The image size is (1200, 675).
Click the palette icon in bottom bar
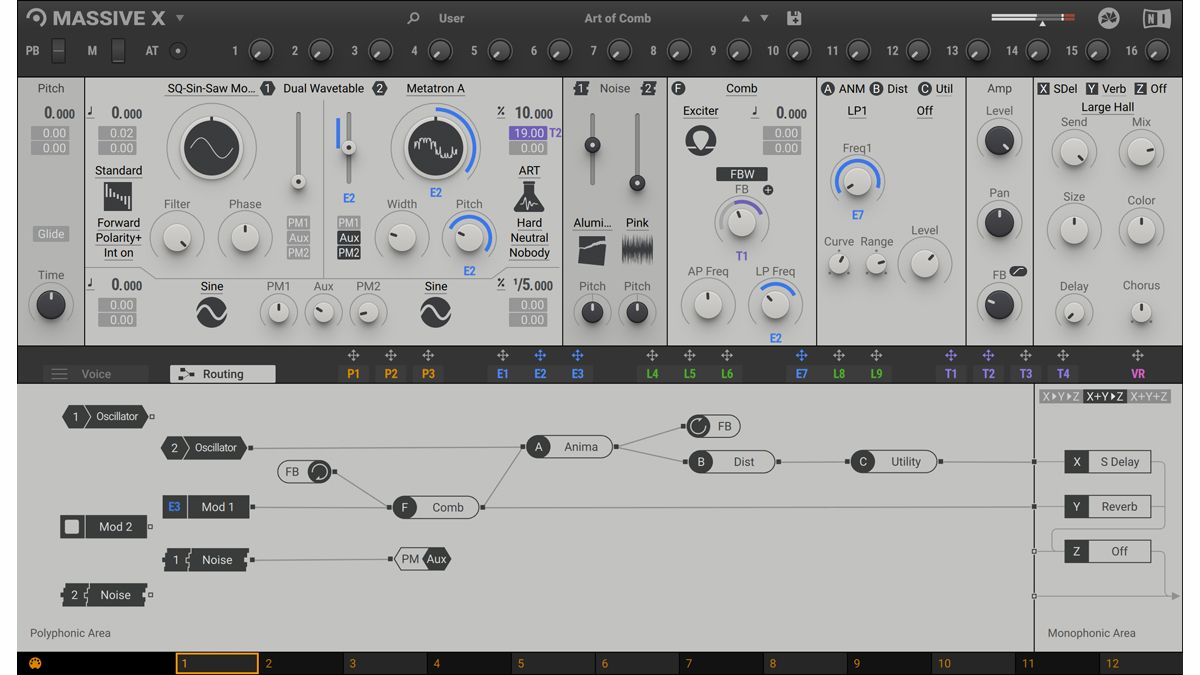[35, 663]
